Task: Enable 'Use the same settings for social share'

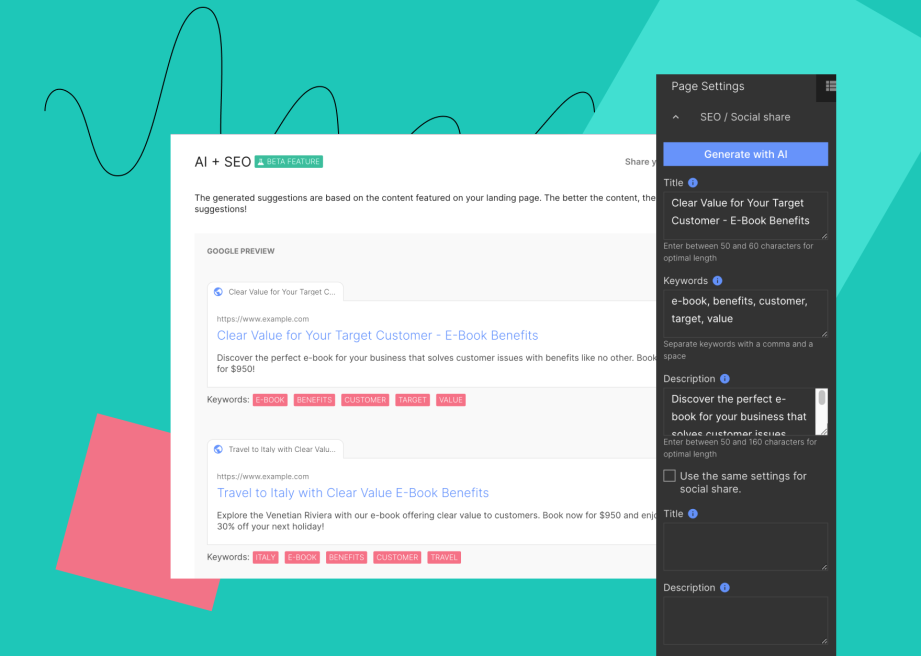Action: coord(670,476)
